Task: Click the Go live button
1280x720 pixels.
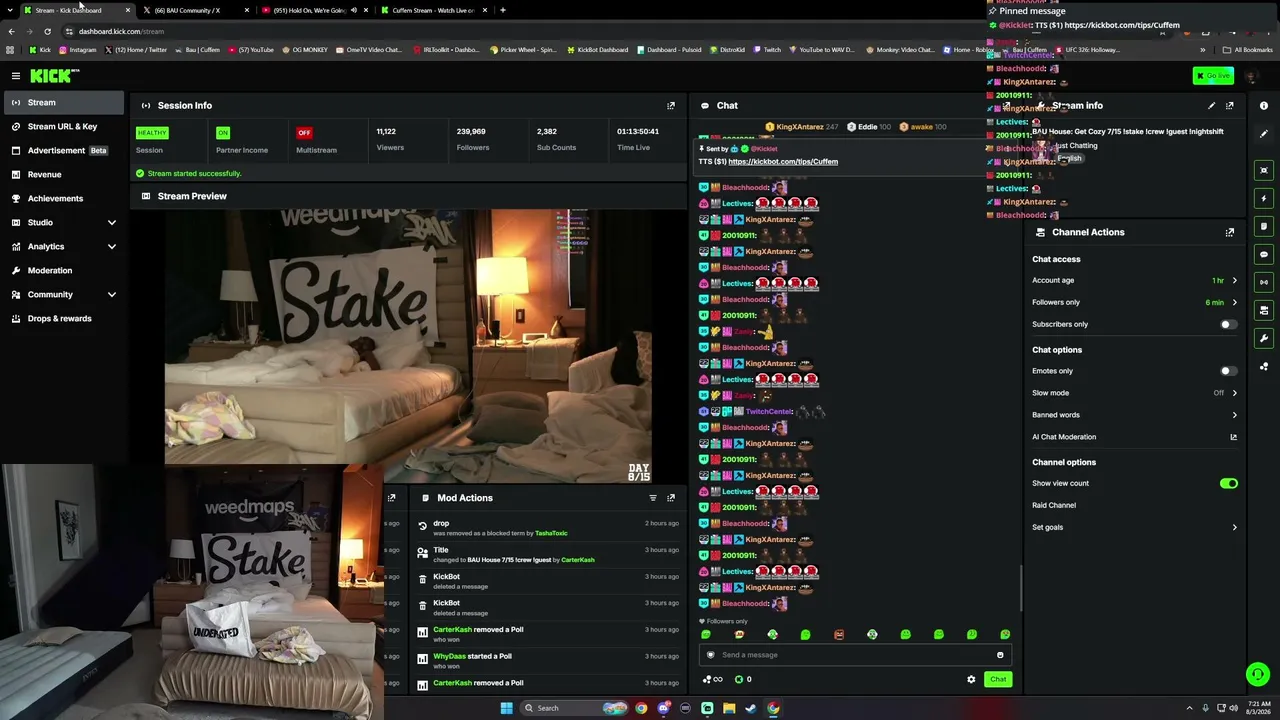Action: (x=1213, y=76)
